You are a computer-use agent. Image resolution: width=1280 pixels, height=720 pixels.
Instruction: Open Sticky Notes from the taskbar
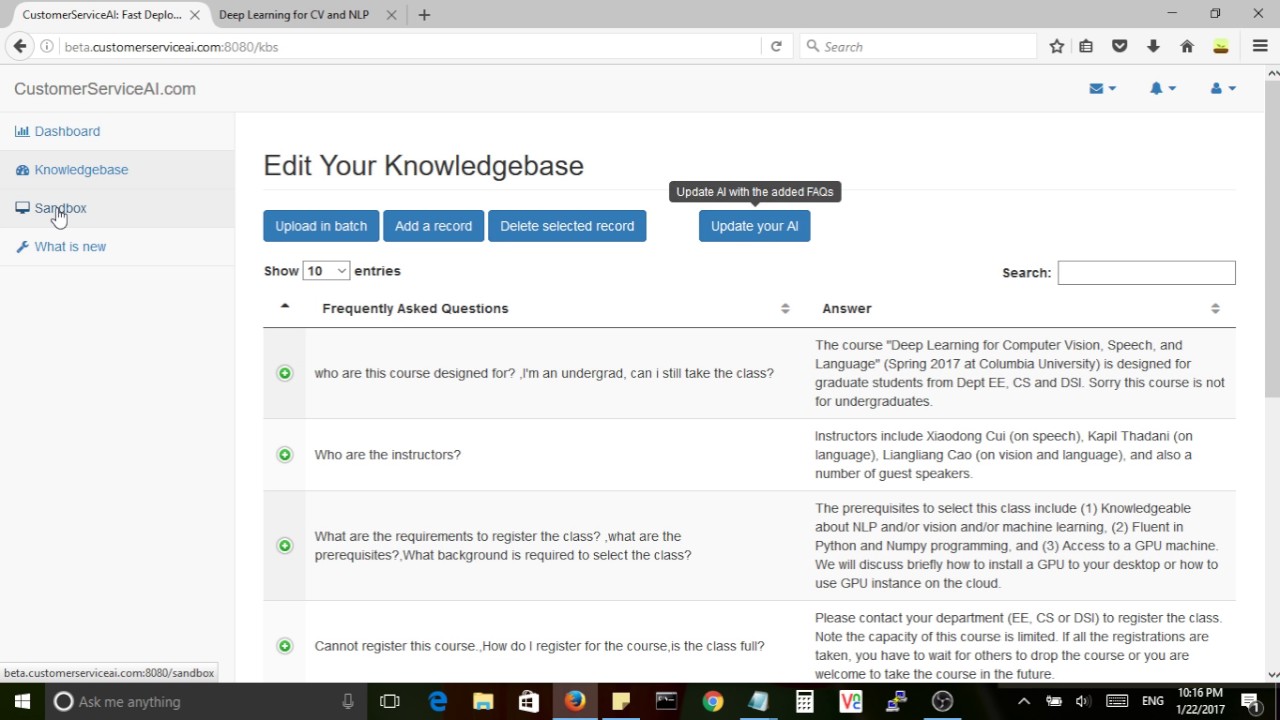pyautogui.click(x=621, y=702)
